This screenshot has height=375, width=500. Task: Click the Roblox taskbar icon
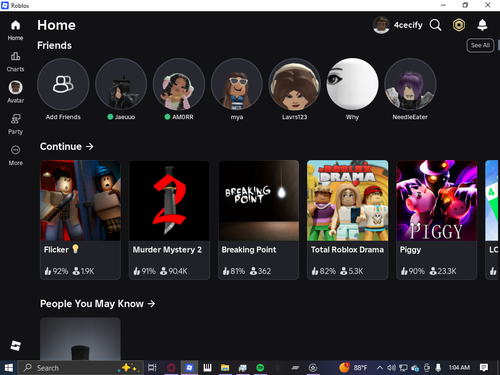[x=189, y=368]
